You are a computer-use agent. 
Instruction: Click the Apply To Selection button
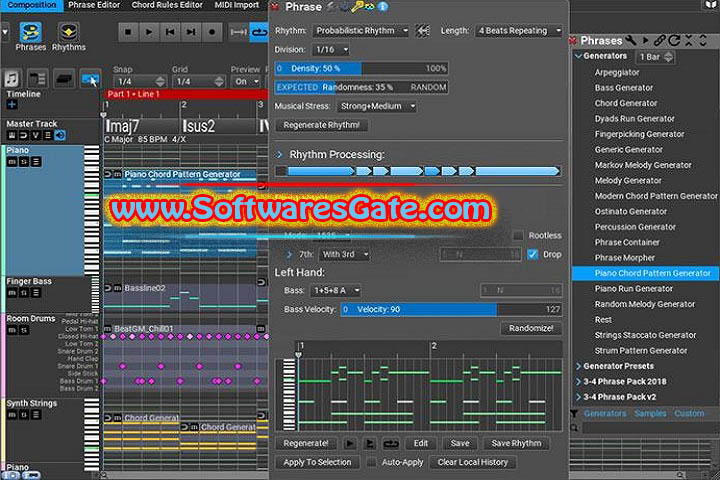(x=317, y=463)
